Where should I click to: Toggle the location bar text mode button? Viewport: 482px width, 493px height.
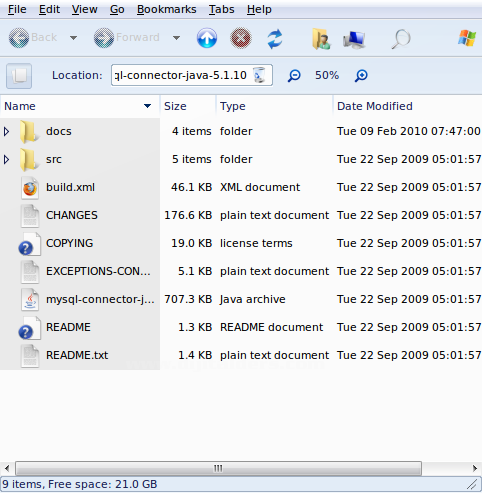[x=19, y=76]
